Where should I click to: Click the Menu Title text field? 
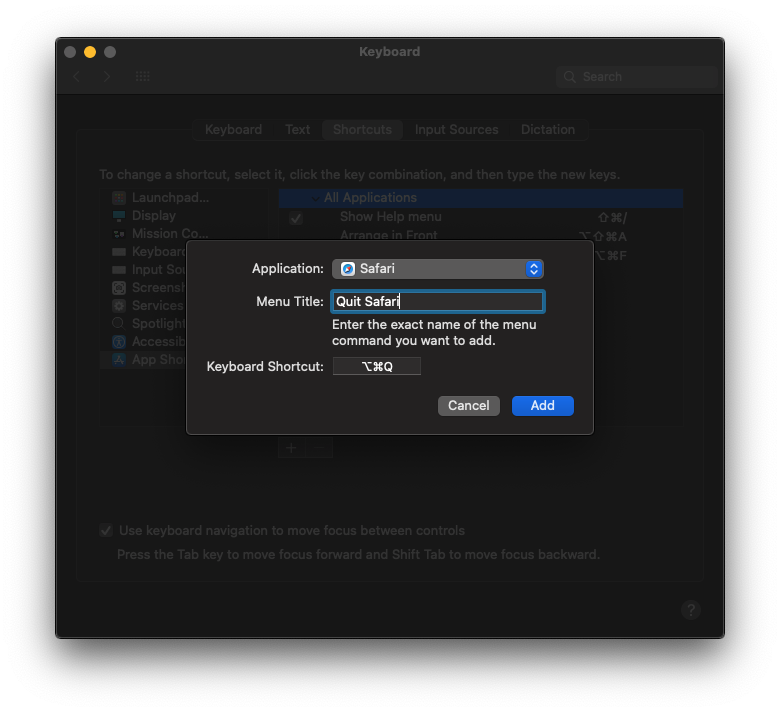tap(437, 302)
